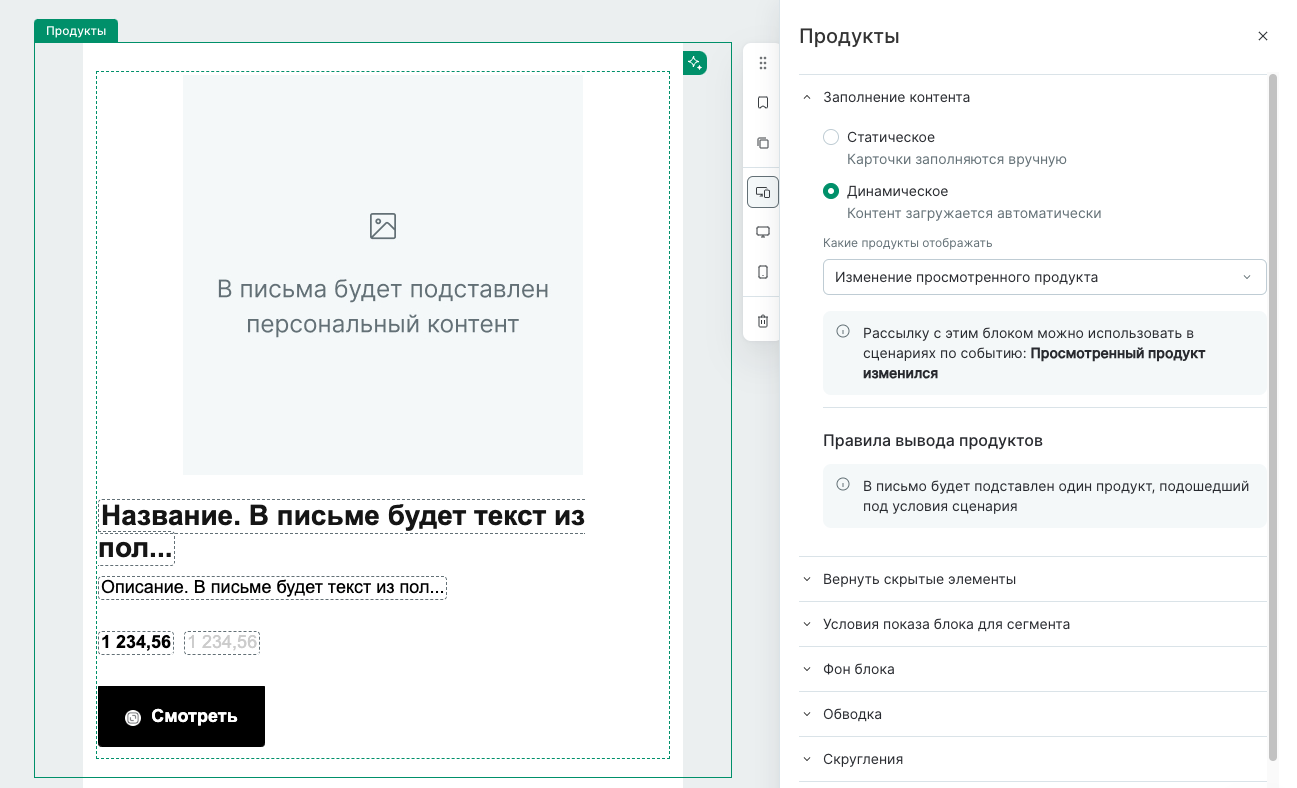Click the drag handle dots icon in block toolbar
The image size is (1297, 788).
tap(763, 63)
